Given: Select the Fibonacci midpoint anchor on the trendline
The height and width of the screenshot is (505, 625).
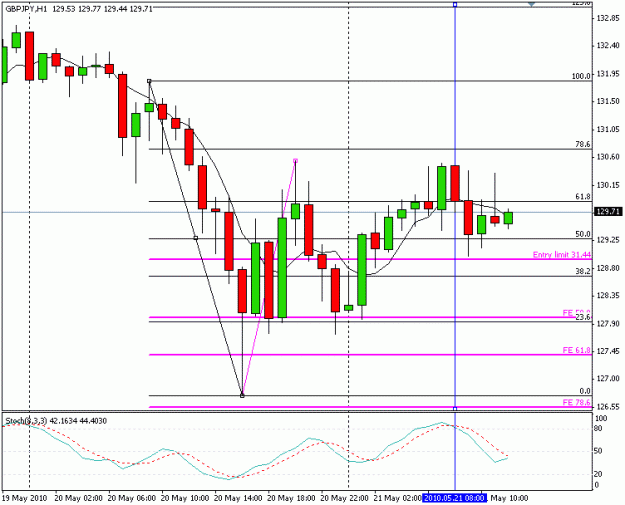Looking at the screenshot, I should click(x=196, y=238).
